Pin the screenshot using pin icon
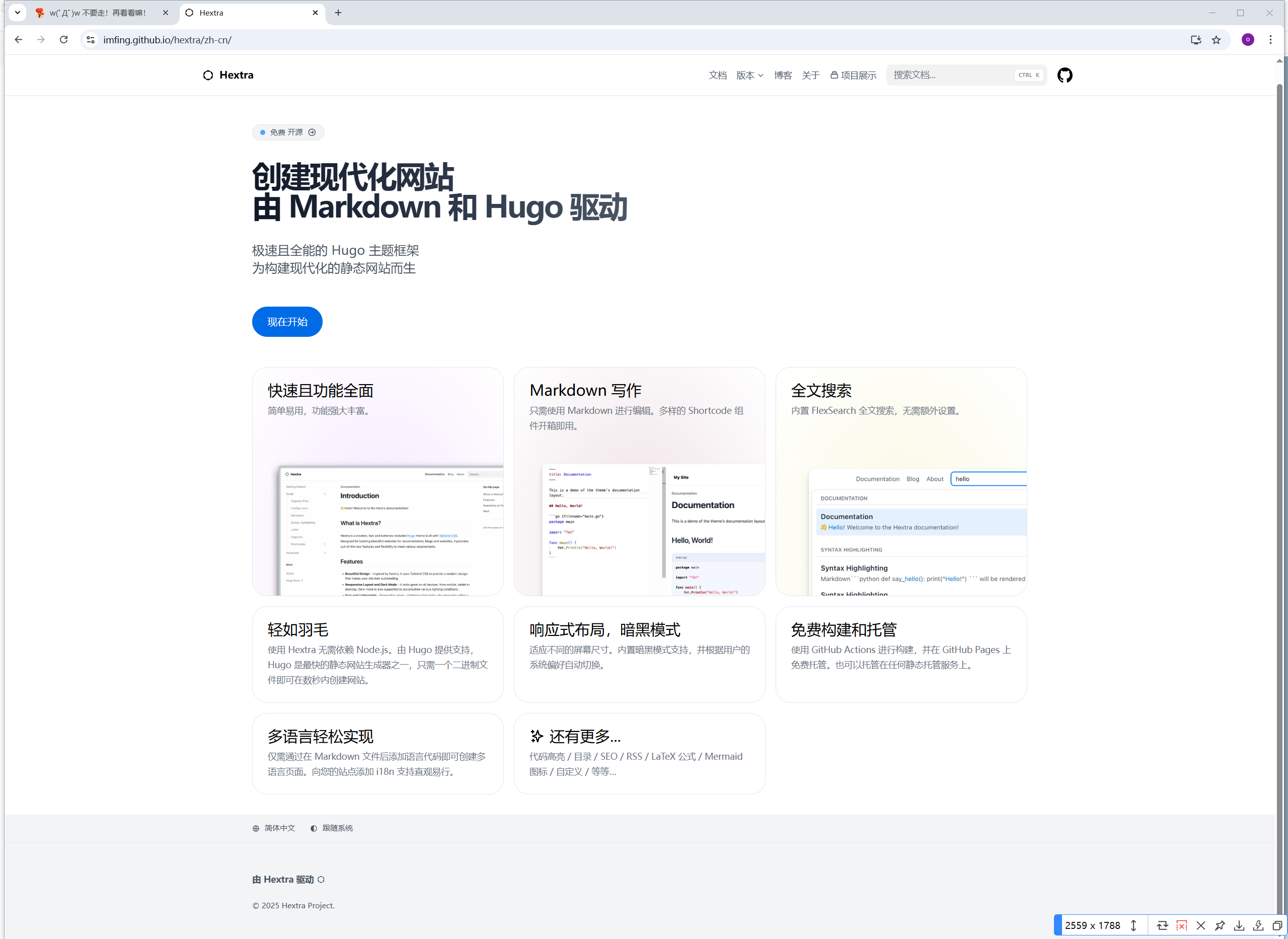 click(x=1219, y=925)
